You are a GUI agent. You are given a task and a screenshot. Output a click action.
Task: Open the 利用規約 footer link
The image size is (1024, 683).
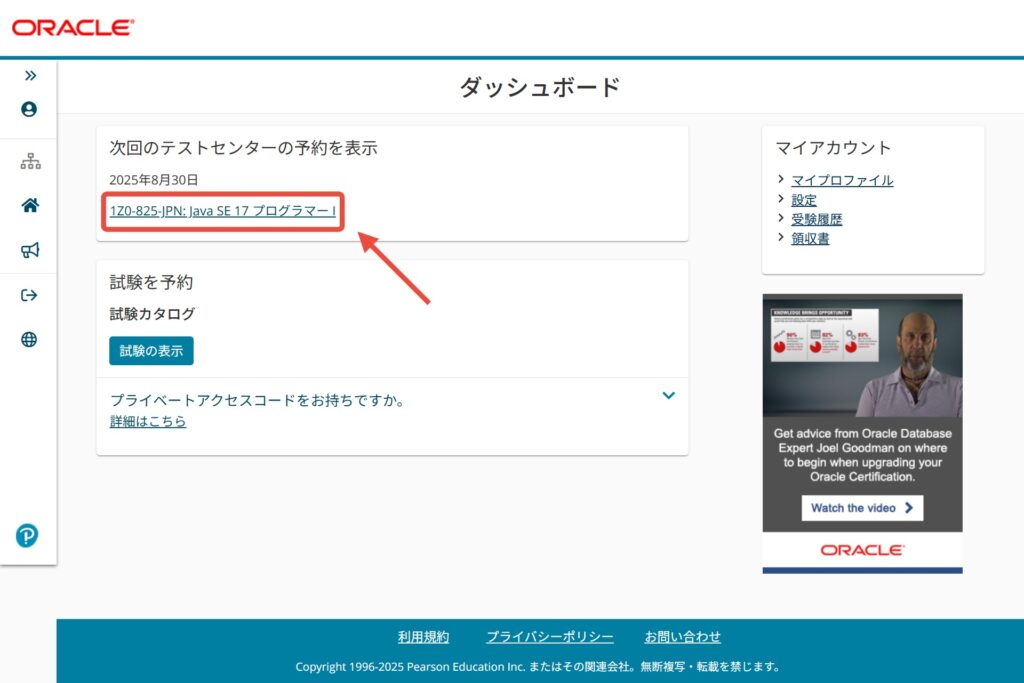point(423,637)
